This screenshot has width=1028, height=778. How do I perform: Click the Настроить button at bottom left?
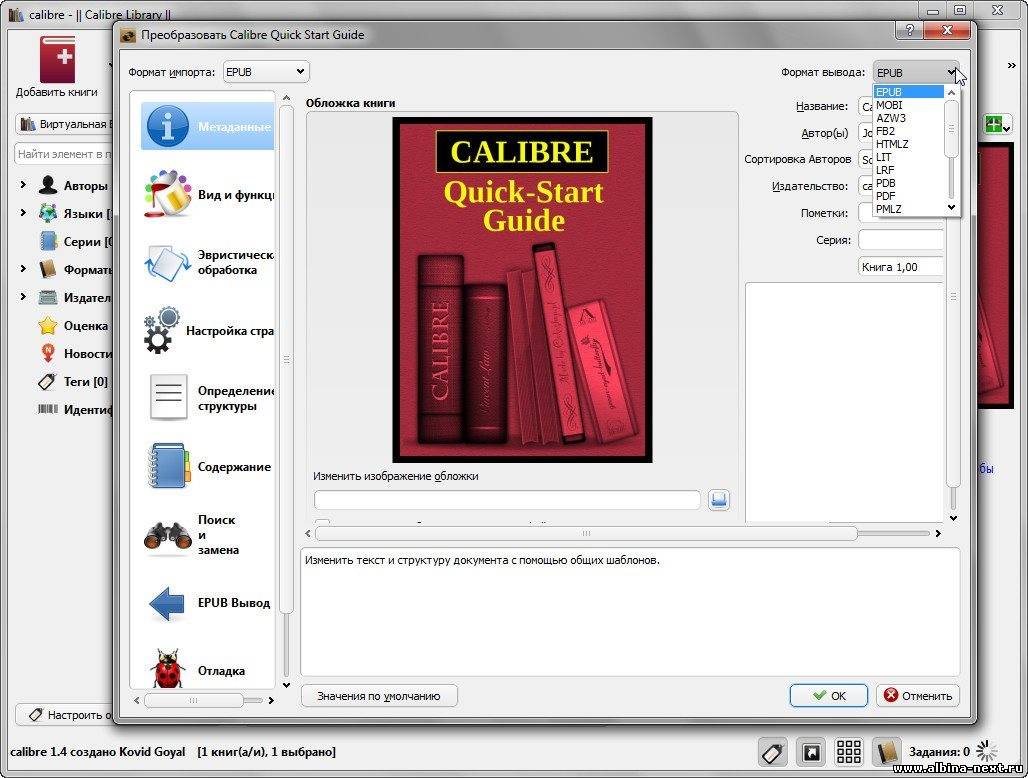64,714
